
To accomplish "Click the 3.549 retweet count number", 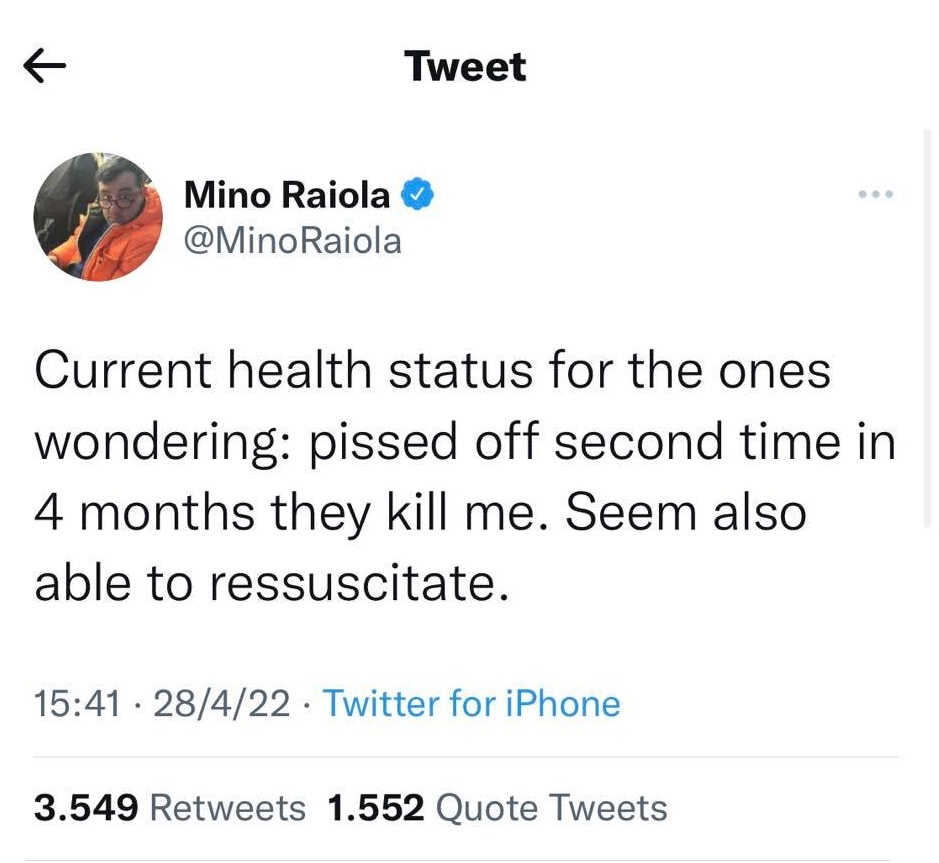I will pyautogui.click(x=84, y=807).
